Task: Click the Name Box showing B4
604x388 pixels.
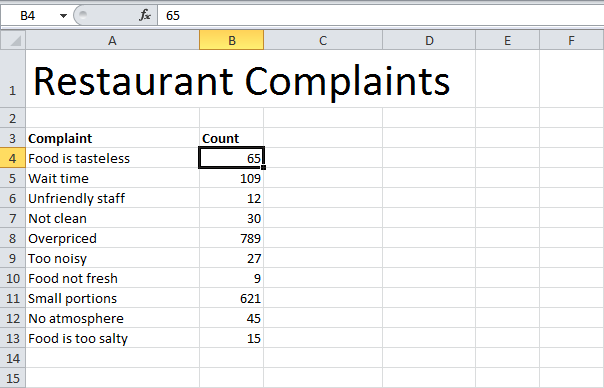Action: tap(29, 15)
